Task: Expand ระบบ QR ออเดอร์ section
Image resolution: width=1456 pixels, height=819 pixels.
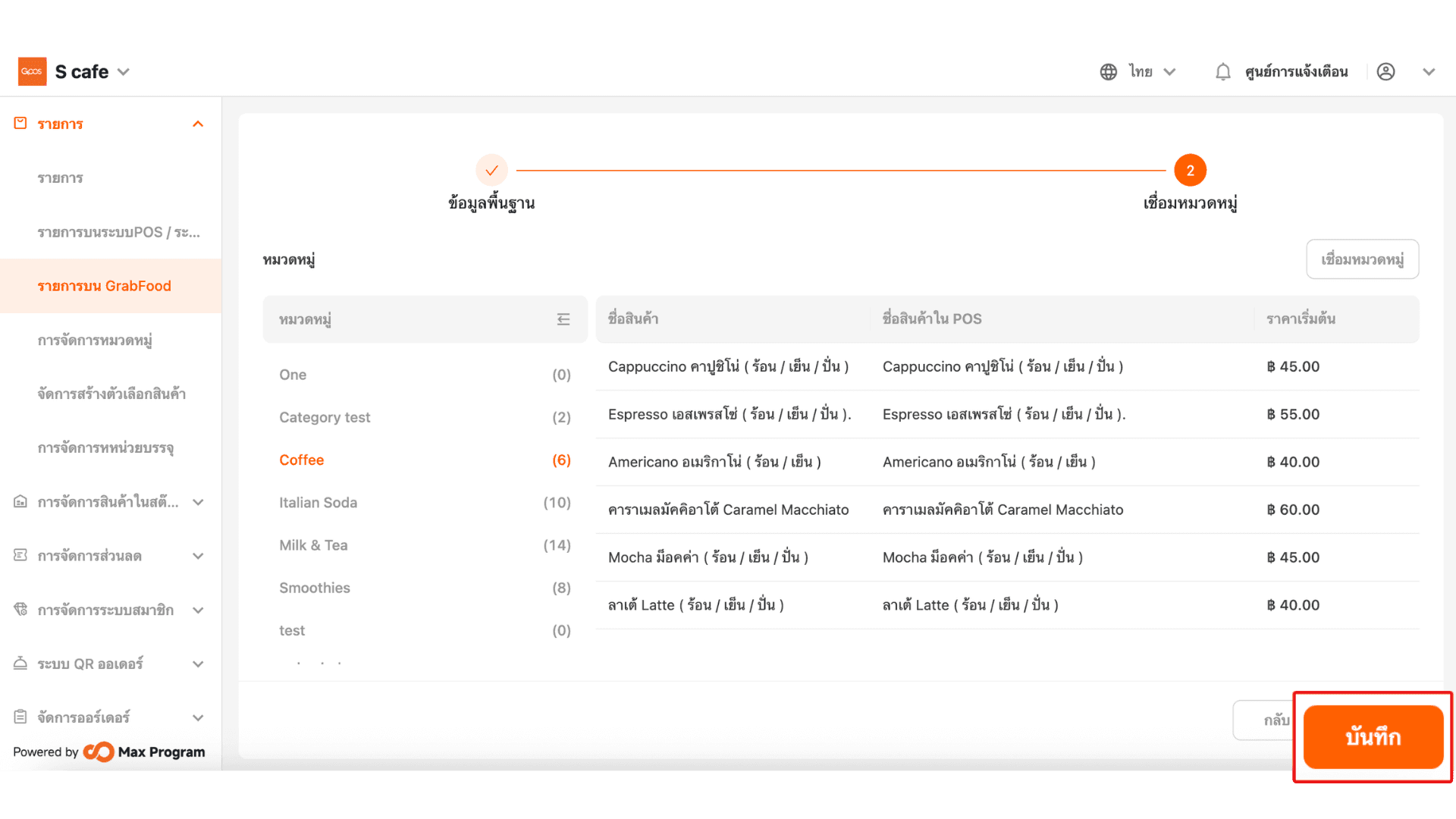Action: [198, 664]
